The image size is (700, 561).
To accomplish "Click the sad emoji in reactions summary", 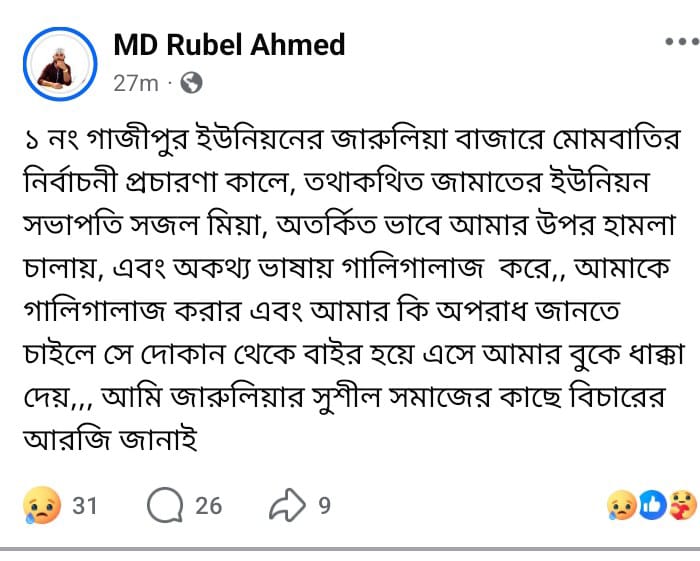I will 622,506.
